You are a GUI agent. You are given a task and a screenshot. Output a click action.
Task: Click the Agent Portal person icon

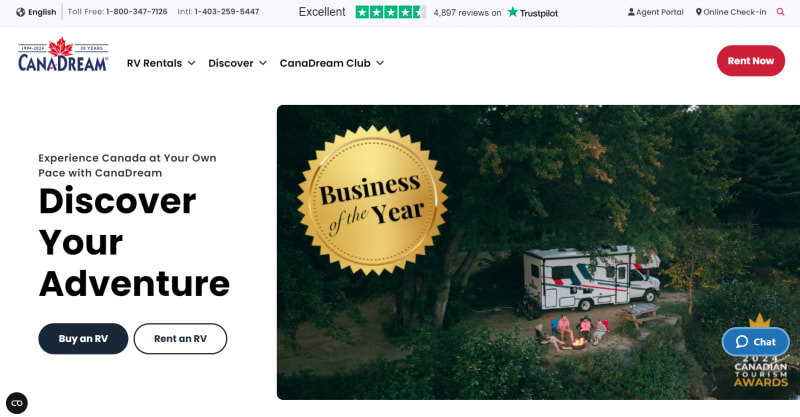[631, 12]
